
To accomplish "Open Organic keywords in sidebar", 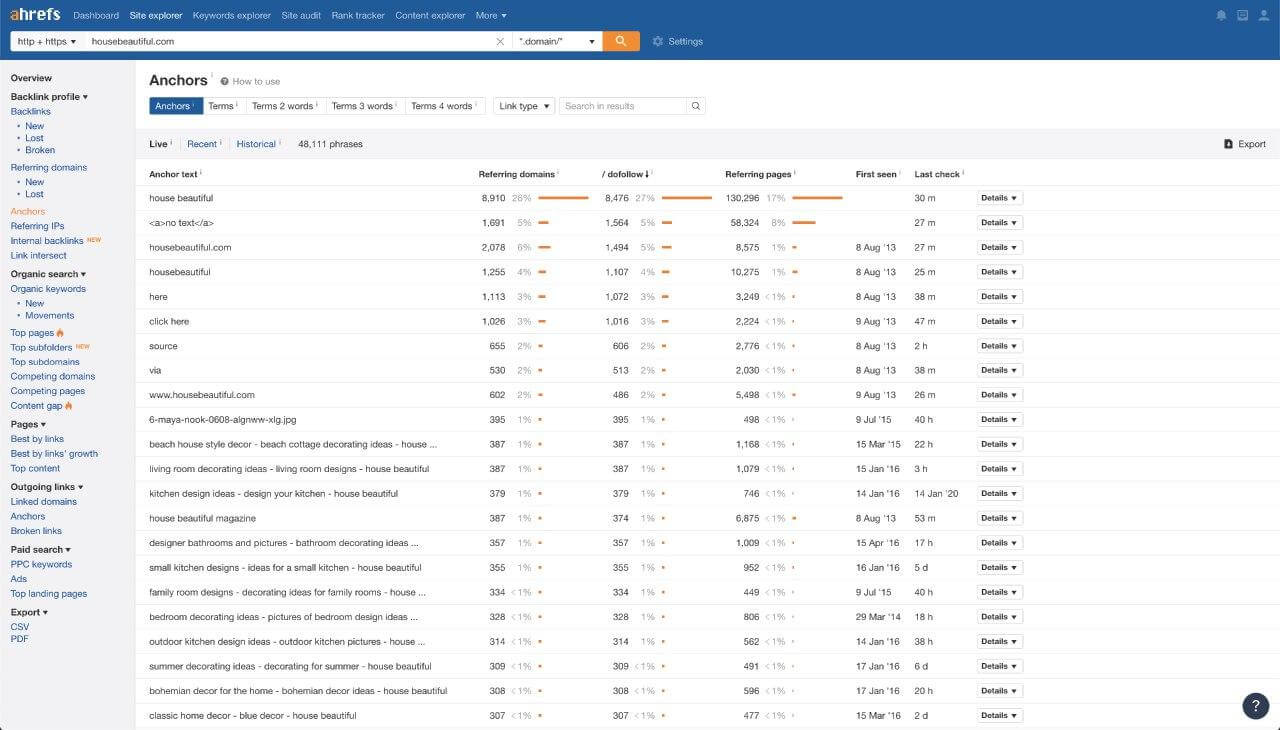I will tap(48, 289).
